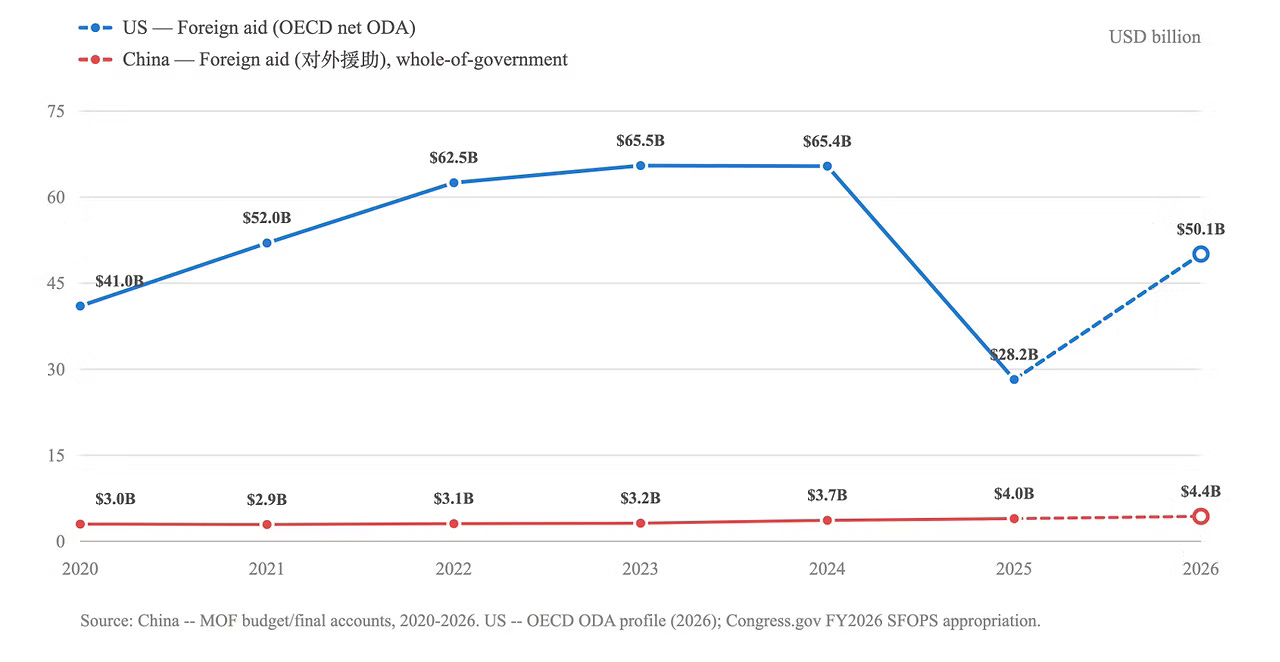Click the 2023 x-axis year label
Viewport: 1280px width, 662px height.
pyautogui.click(x=640, y=569)
